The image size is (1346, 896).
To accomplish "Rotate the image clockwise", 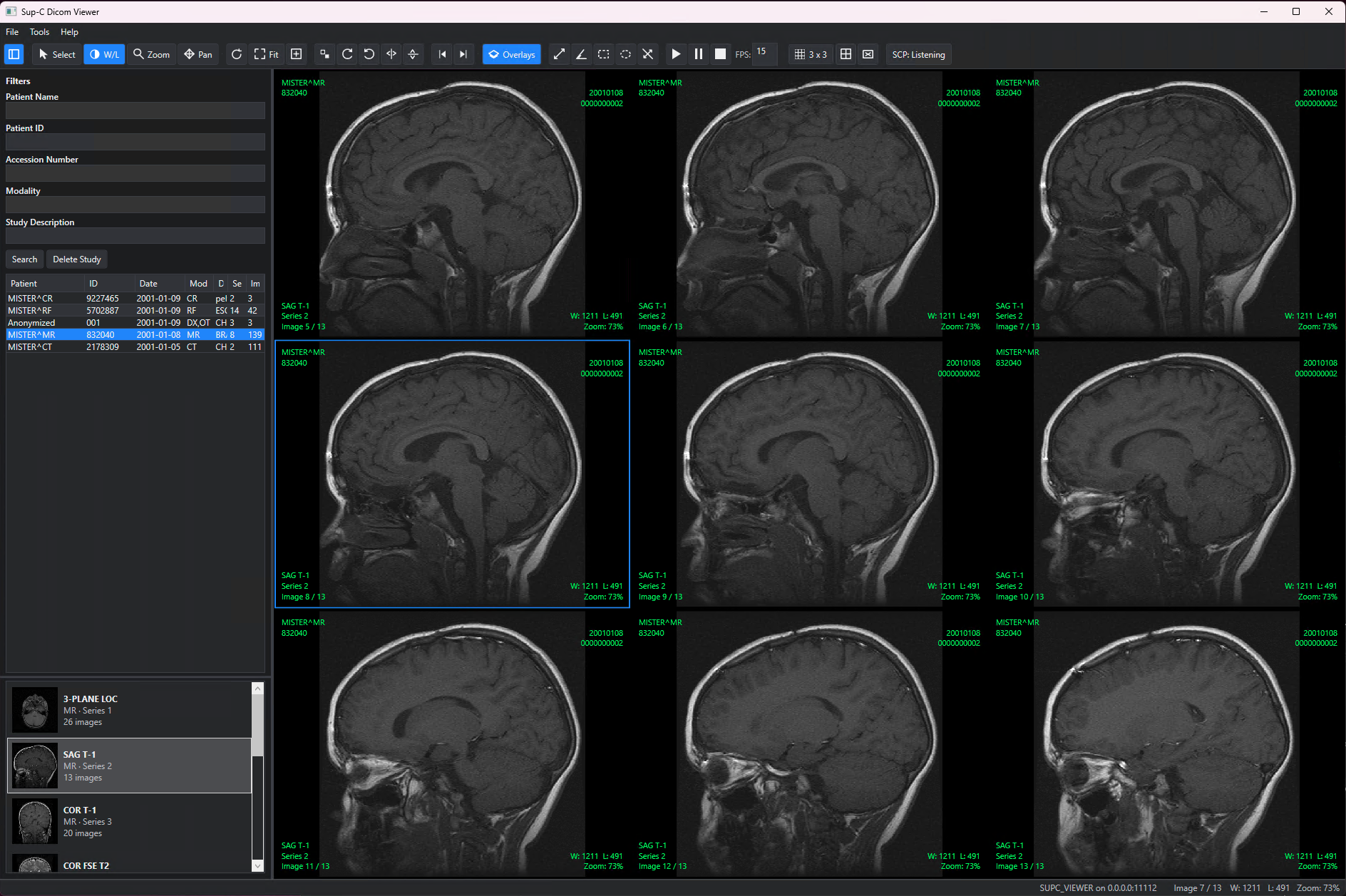I will [347, 54].
